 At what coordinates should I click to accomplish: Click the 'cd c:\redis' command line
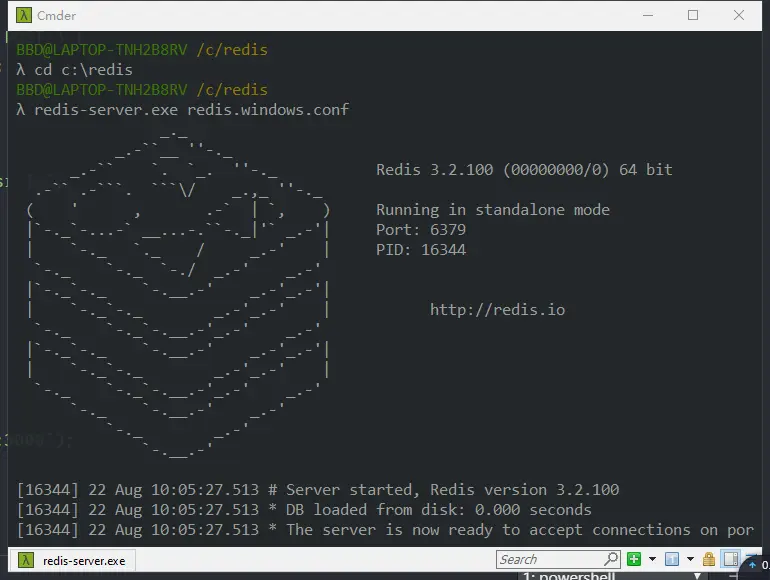(75, 70)
